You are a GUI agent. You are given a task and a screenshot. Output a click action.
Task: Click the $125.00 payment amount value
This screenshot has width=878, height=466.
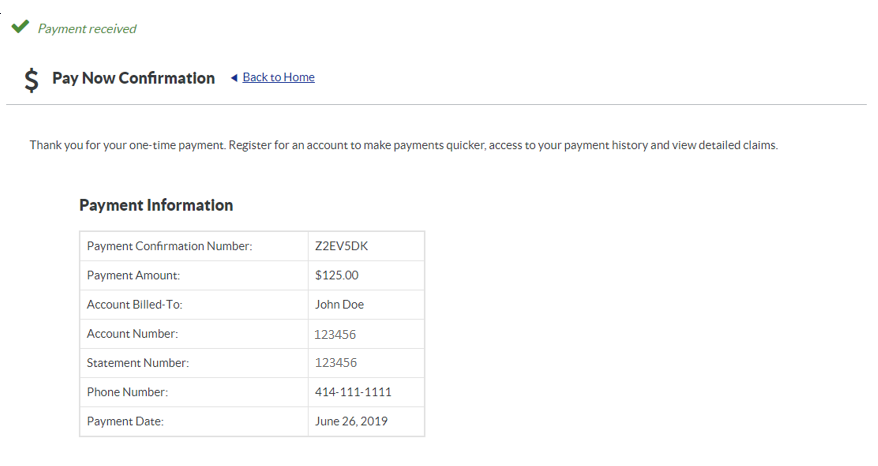pos(336,275)
